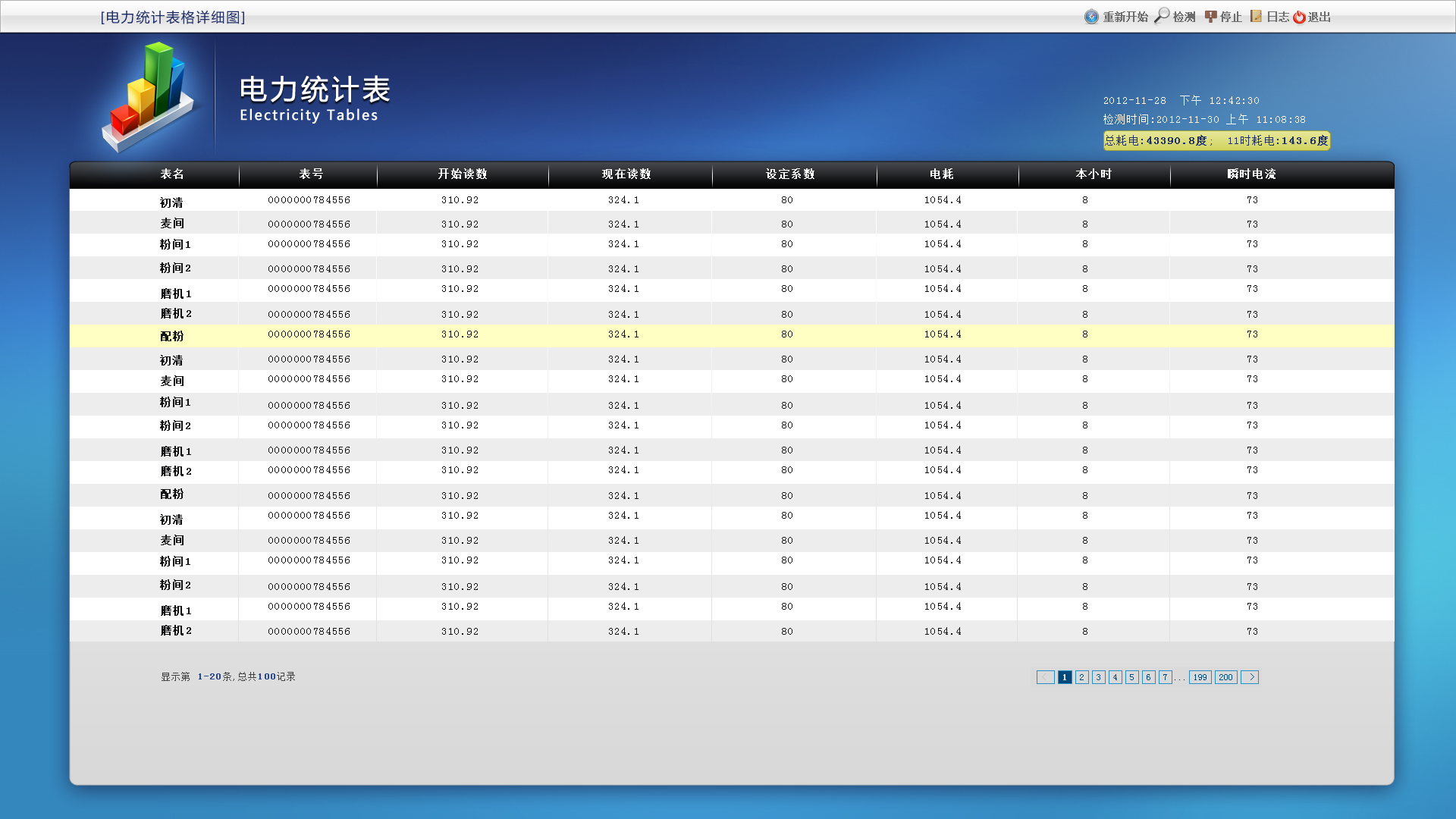Image resolution: width=1456 pixels, height=819 pixels.
Task: Click the first 粉间2 row name
Action: (175, 268)
